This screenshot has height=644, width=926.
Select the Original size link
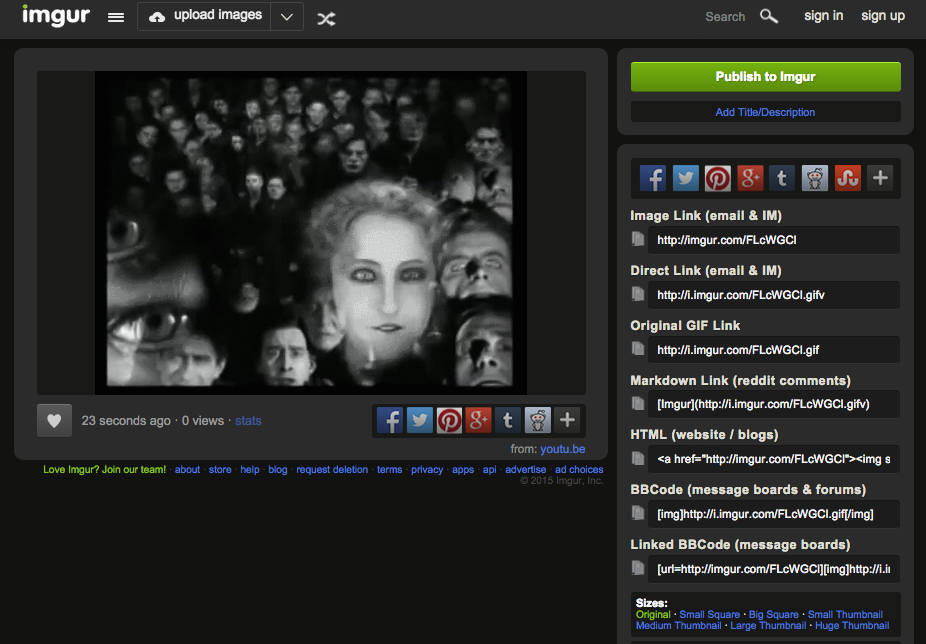coord(653,614)
